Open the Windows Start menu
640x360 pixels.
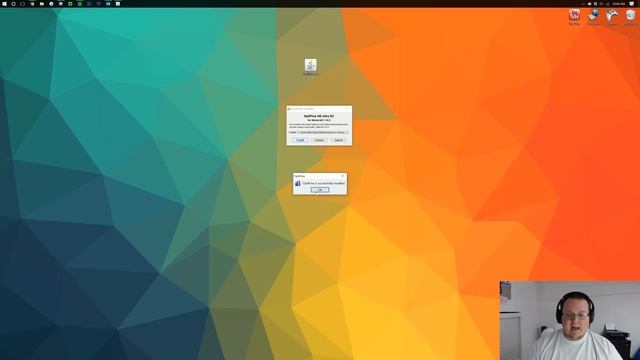[4, 4]
